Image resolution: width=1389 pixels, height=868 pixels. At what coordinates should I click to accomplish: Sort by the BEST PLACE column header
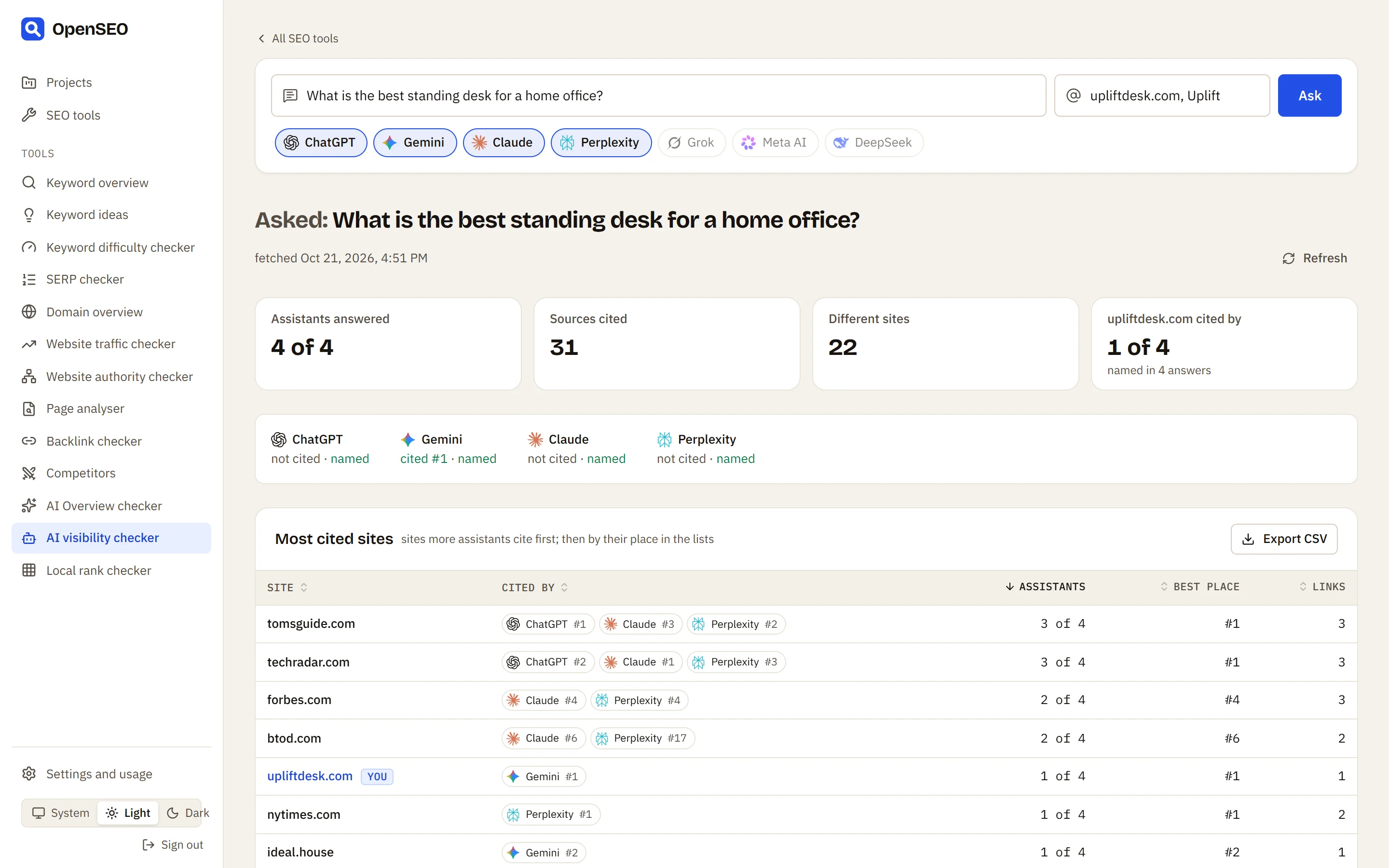1199,587
